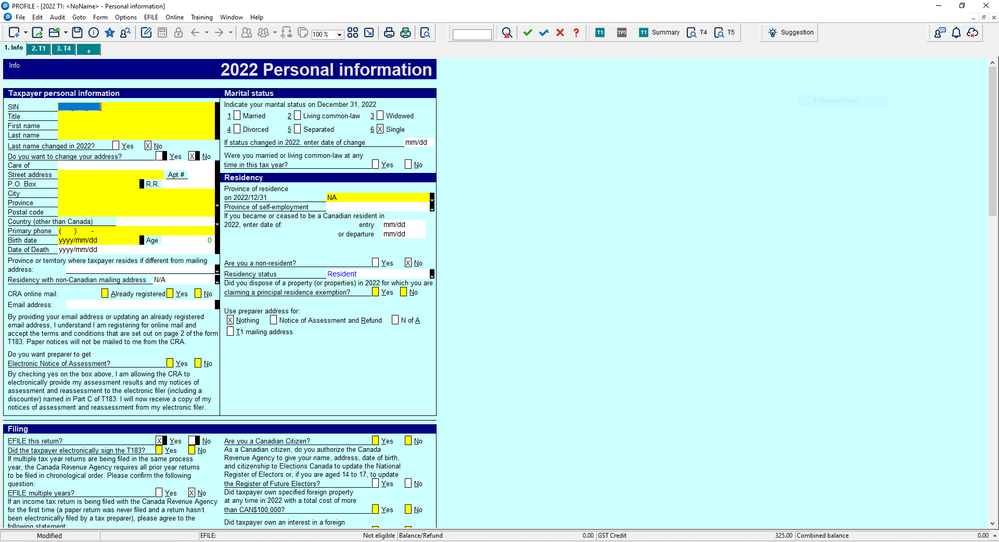Switch to the 3. T4 tab

click(x=63, y=49)
